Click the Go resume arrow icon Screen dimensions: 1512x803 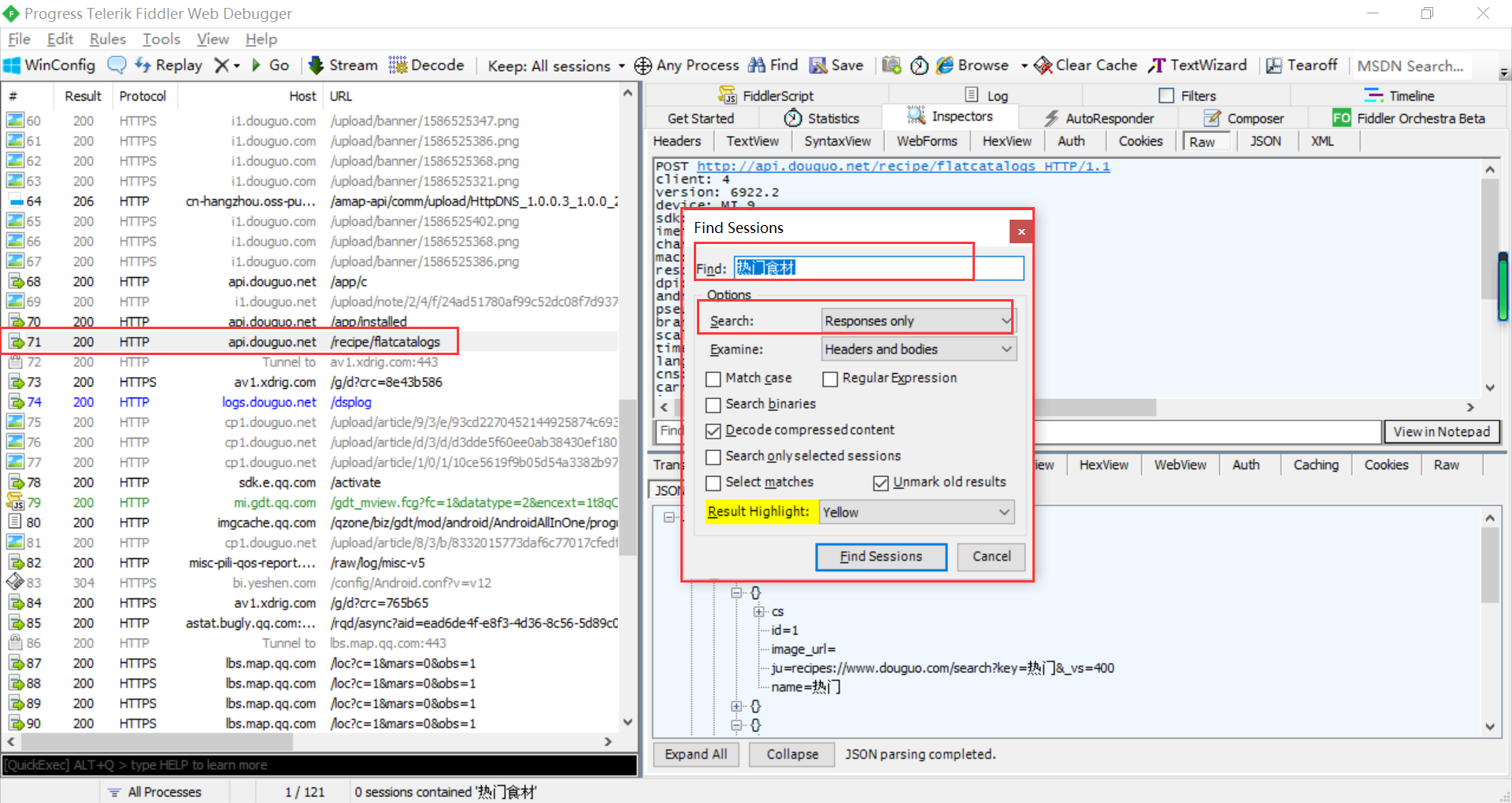coord(256,65)
